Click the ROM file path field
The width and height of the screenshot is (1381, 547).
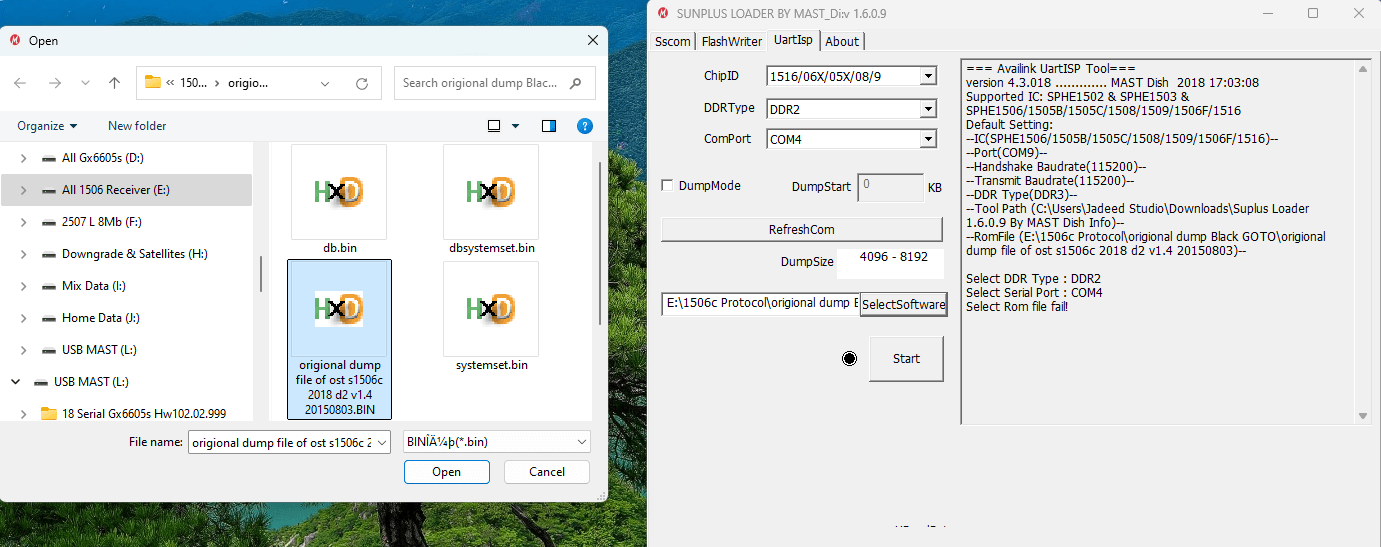point(761,303)
